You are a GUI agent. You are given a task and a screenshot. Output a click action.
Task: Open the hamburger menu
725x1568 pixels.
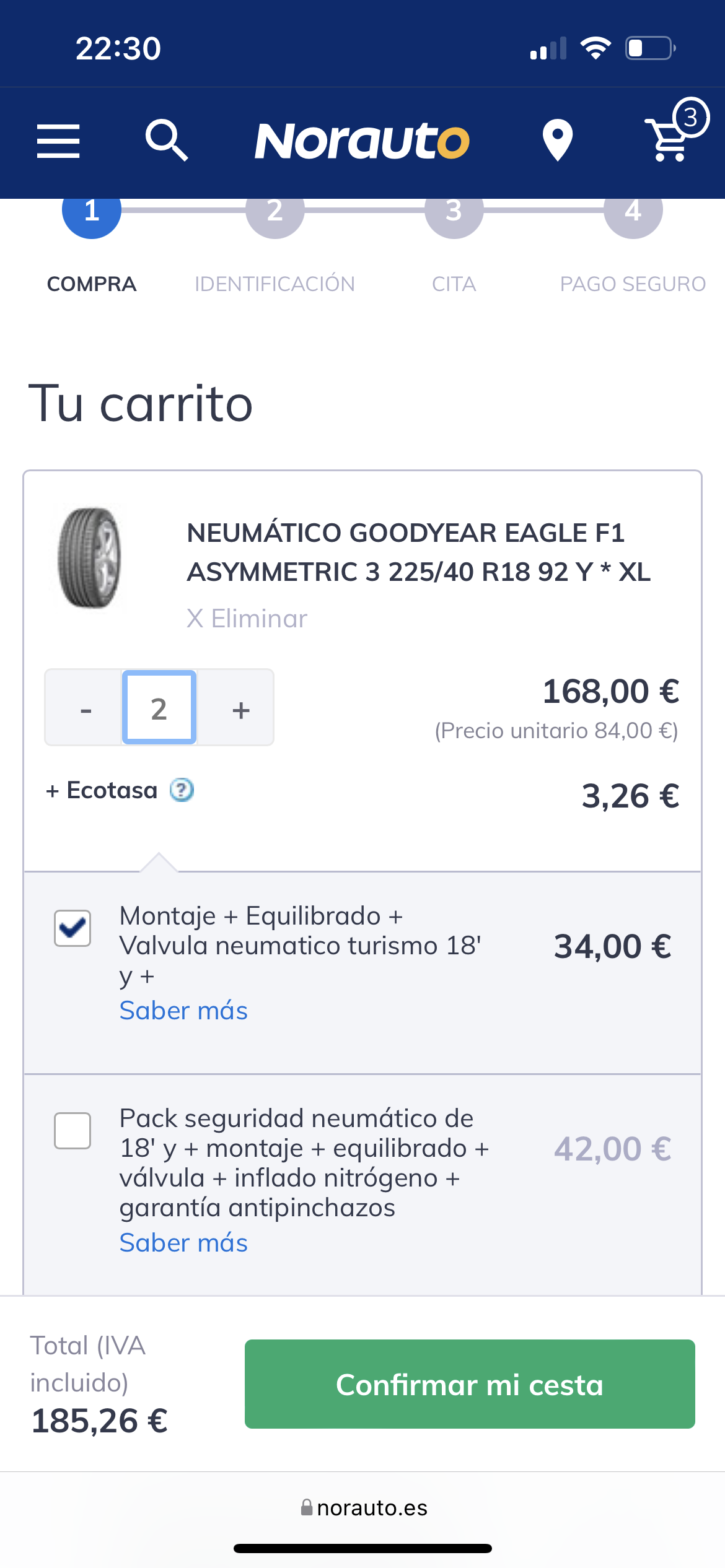[58, 141]
